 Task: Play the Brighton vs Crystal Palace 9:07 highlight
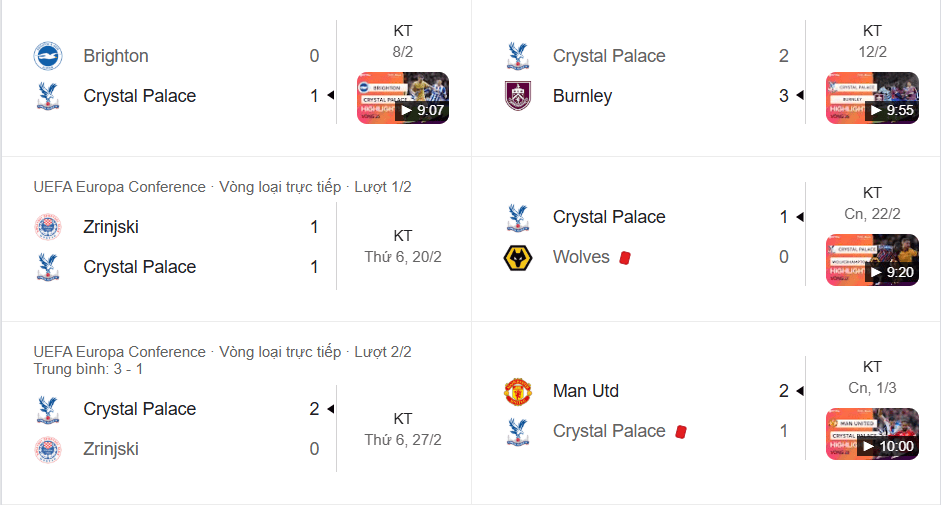pos(402,98)
